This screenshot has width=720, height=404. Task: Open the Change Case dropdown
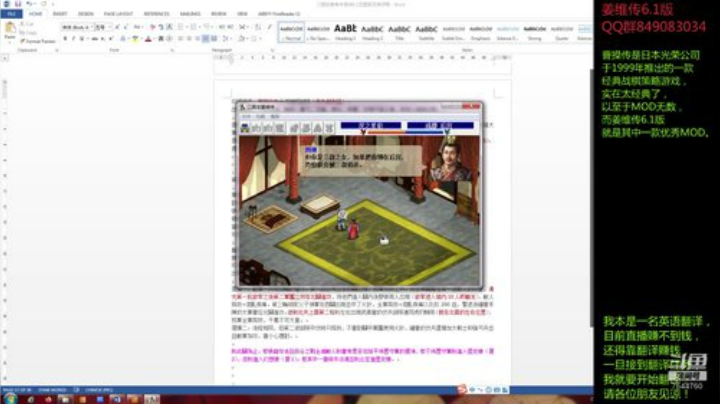point(137,28)
